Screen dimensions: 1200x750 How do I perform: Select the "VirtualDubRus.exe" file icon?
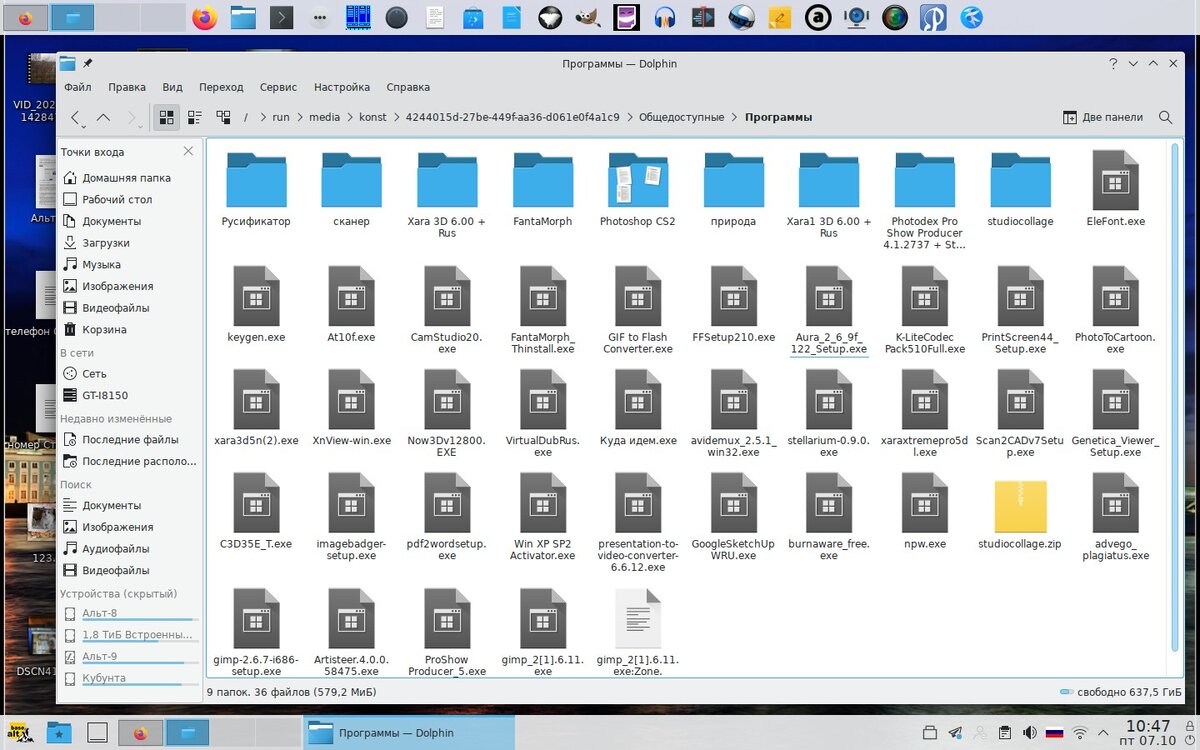tap(543, 399)
